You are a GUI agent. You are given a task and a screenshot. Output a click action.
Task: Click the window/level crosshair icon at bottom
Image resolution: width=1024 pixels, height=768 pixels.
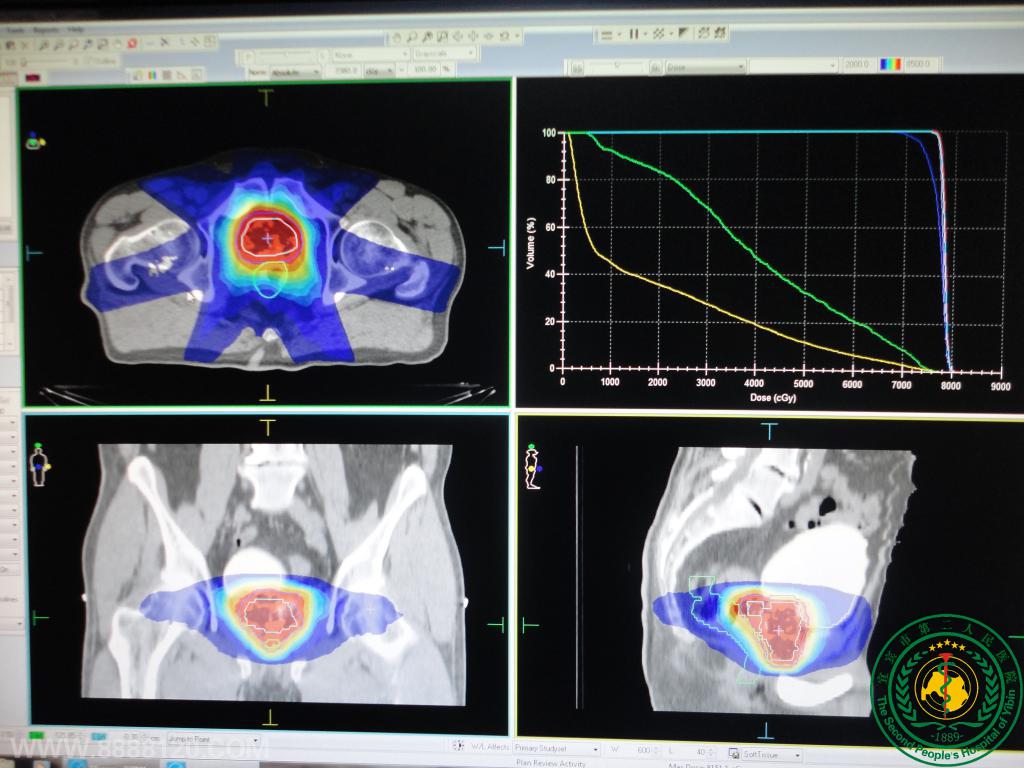(458, 745)
